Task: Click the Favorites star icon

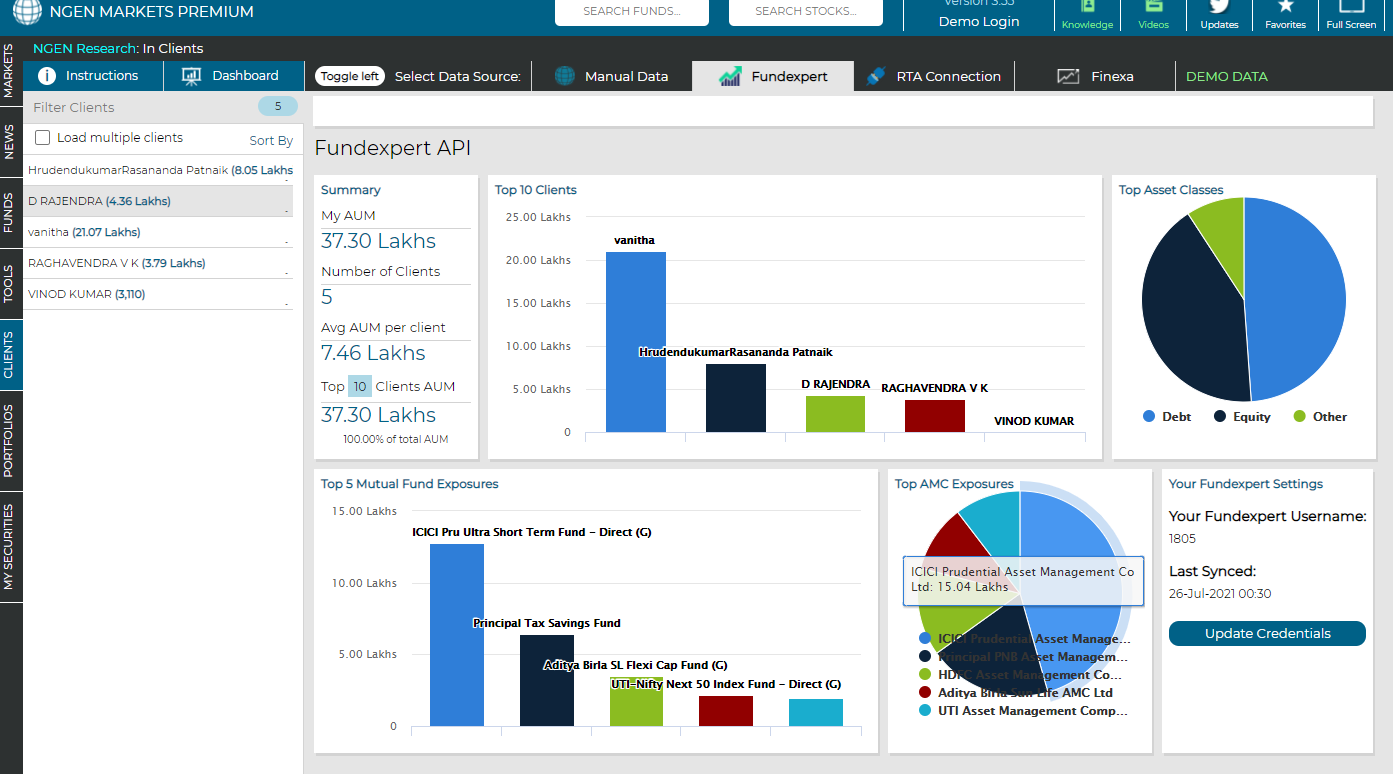Action: pos(1285,8)
